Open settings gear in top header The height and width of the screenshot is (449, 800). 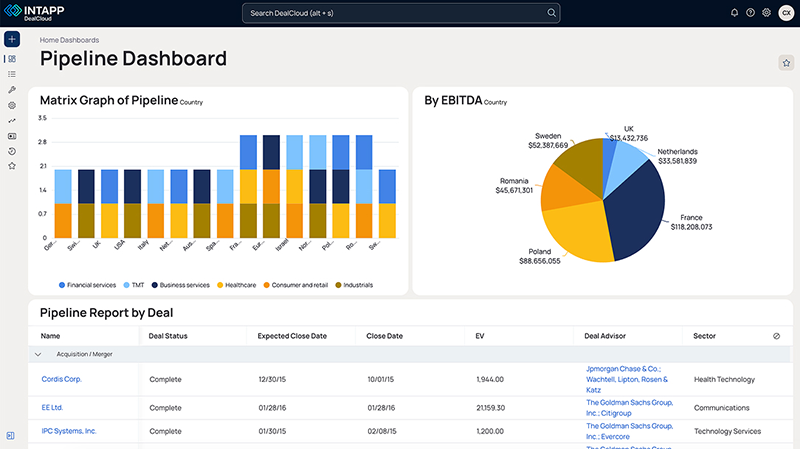pos(766,13)
